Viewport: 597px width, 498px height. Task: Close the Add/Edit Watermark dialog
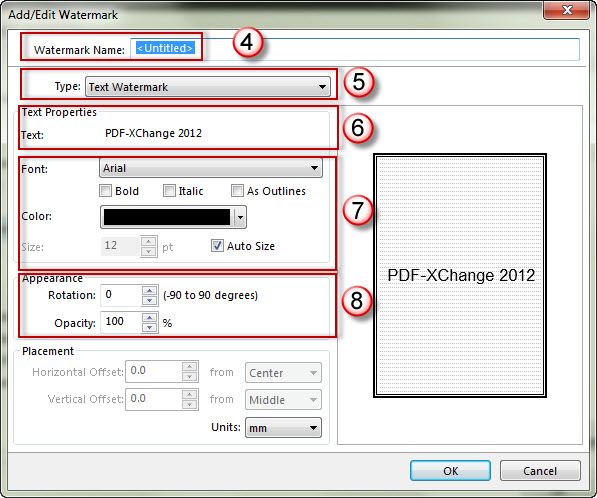coord(567,10)
